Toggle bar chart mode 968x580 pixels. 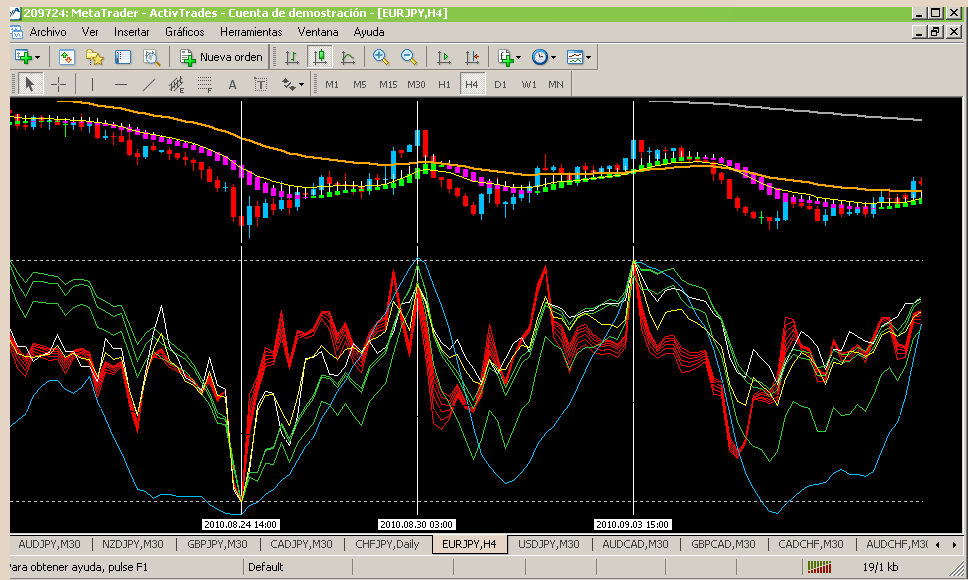291,58
